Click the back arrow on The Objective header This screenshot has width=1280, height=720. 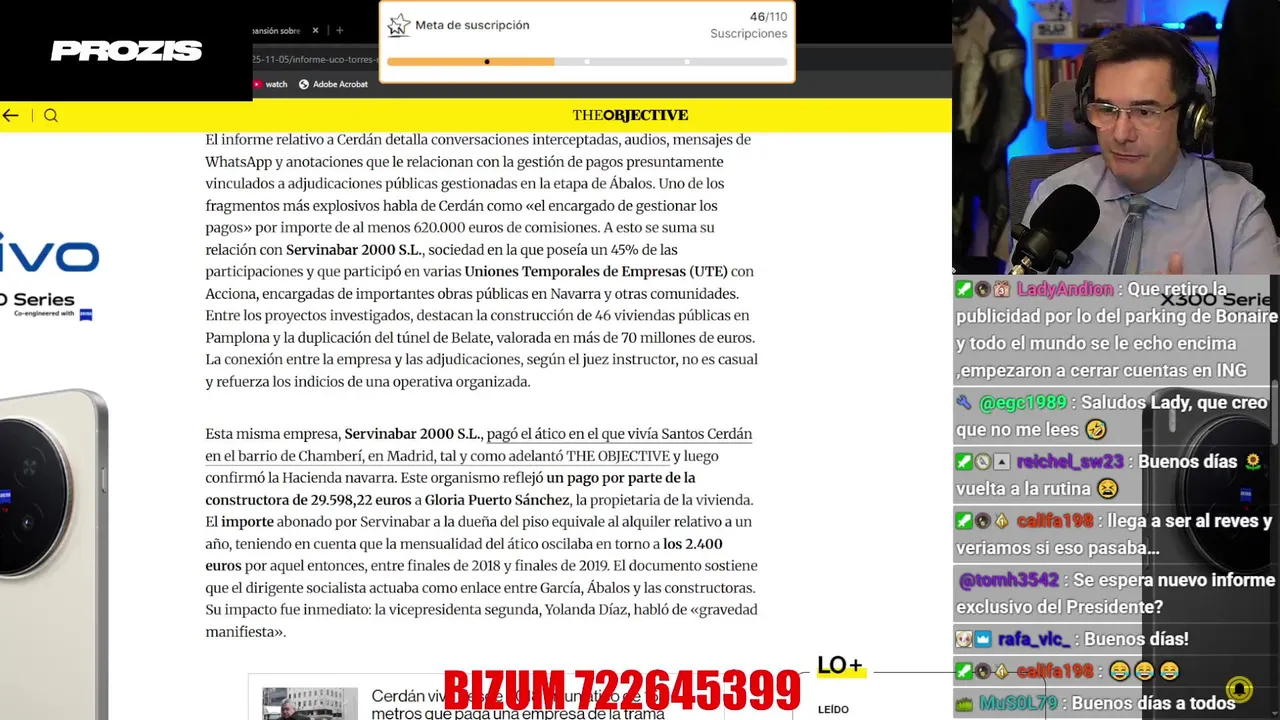point(11,115)
